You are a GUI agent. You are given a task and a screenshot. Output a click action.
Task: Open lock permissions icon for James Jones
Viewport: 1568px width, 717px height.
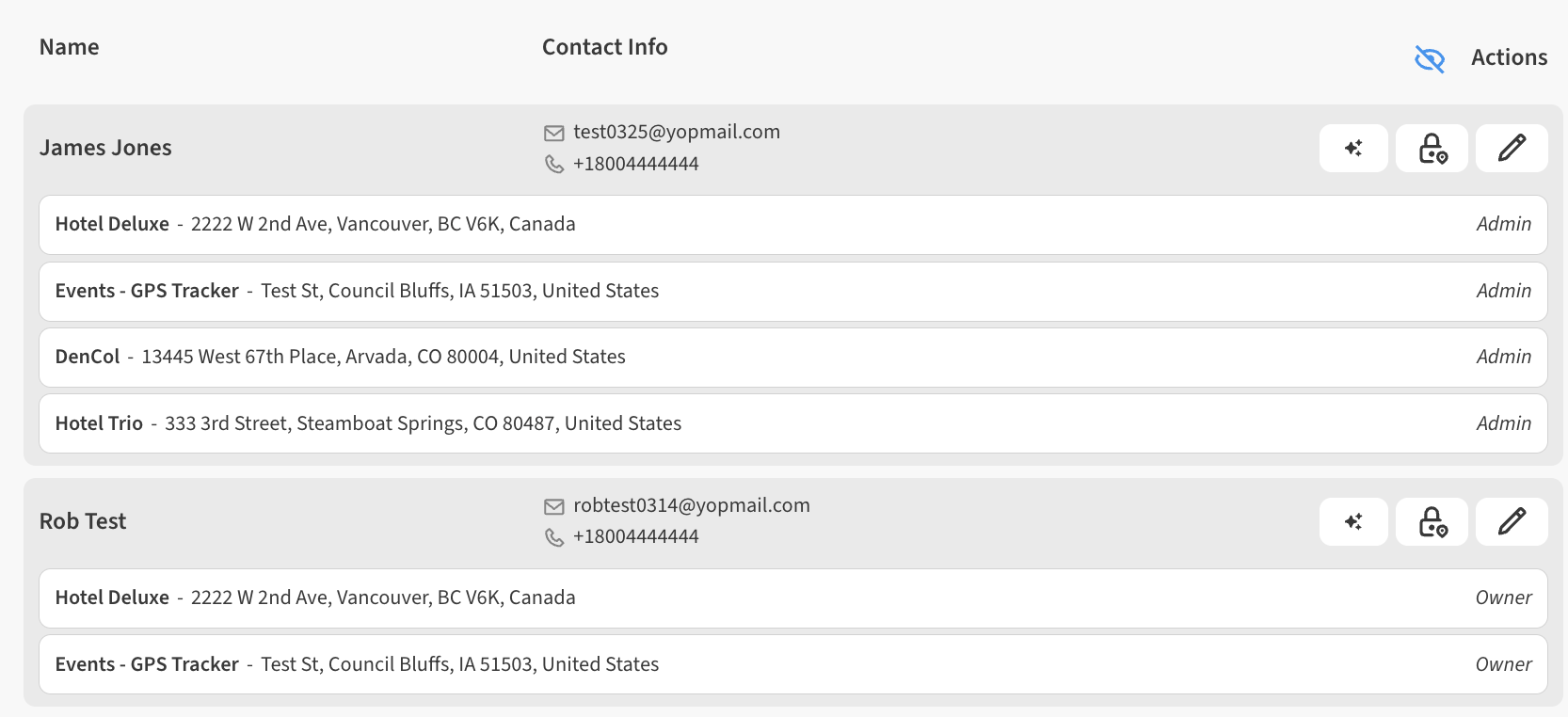point(1432,148)
